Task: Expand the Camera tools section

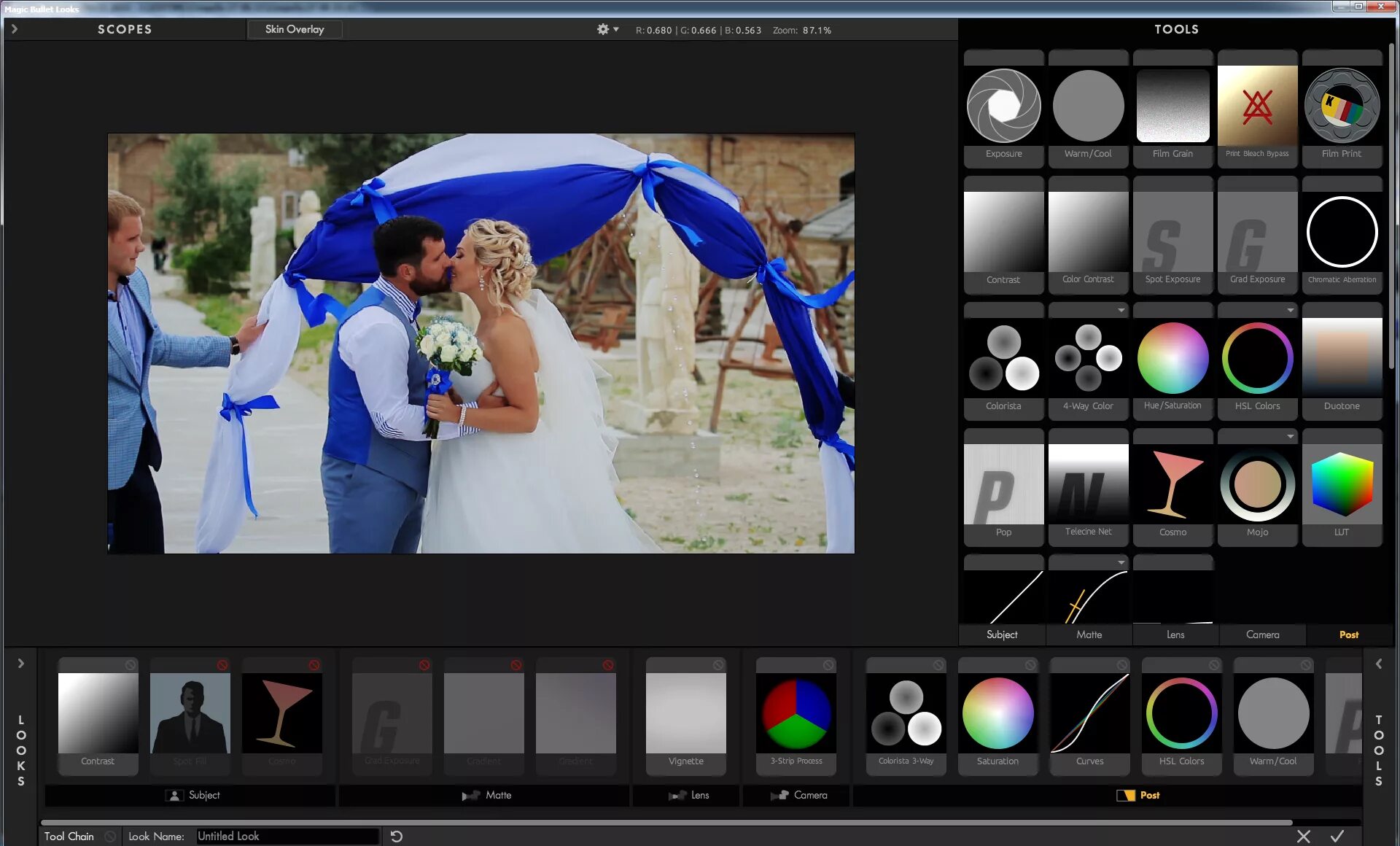Action: tap(1262, 634)
